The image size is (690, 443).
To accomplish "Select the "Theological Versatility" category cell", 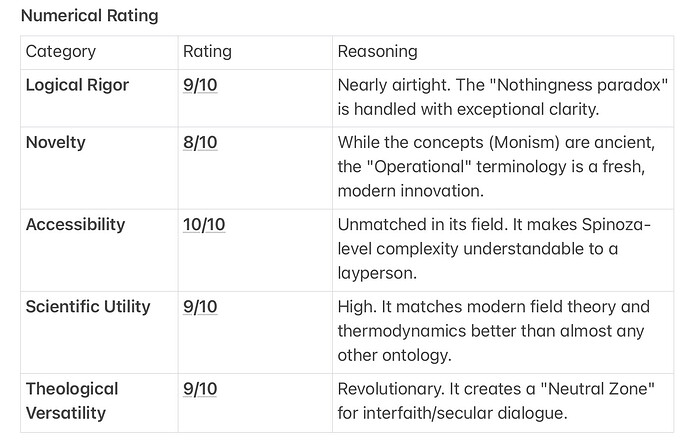I will pos(72,399).
